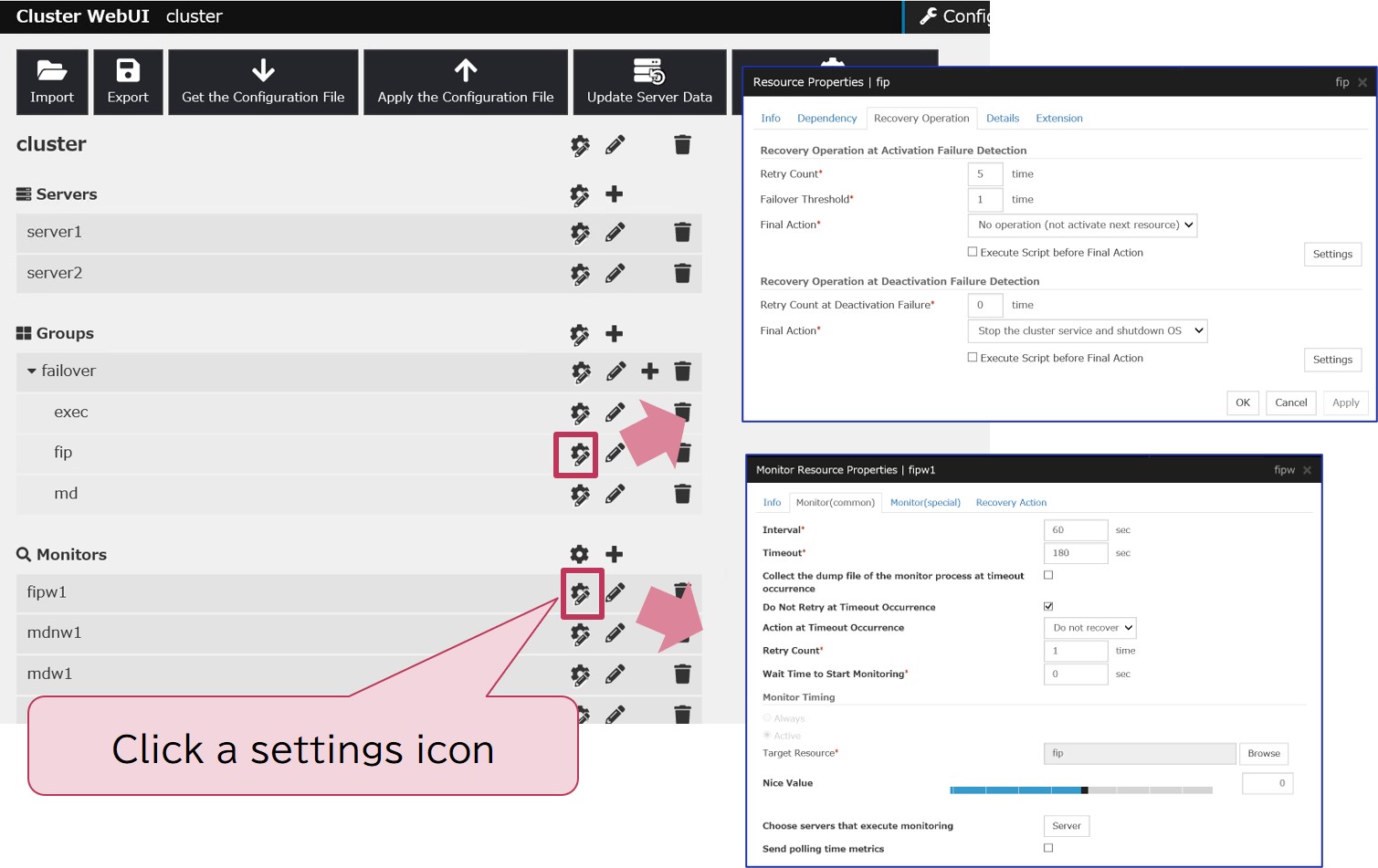Click Apply the Configuration File button
Screen dimensions: 1378x868
(466, 82)
